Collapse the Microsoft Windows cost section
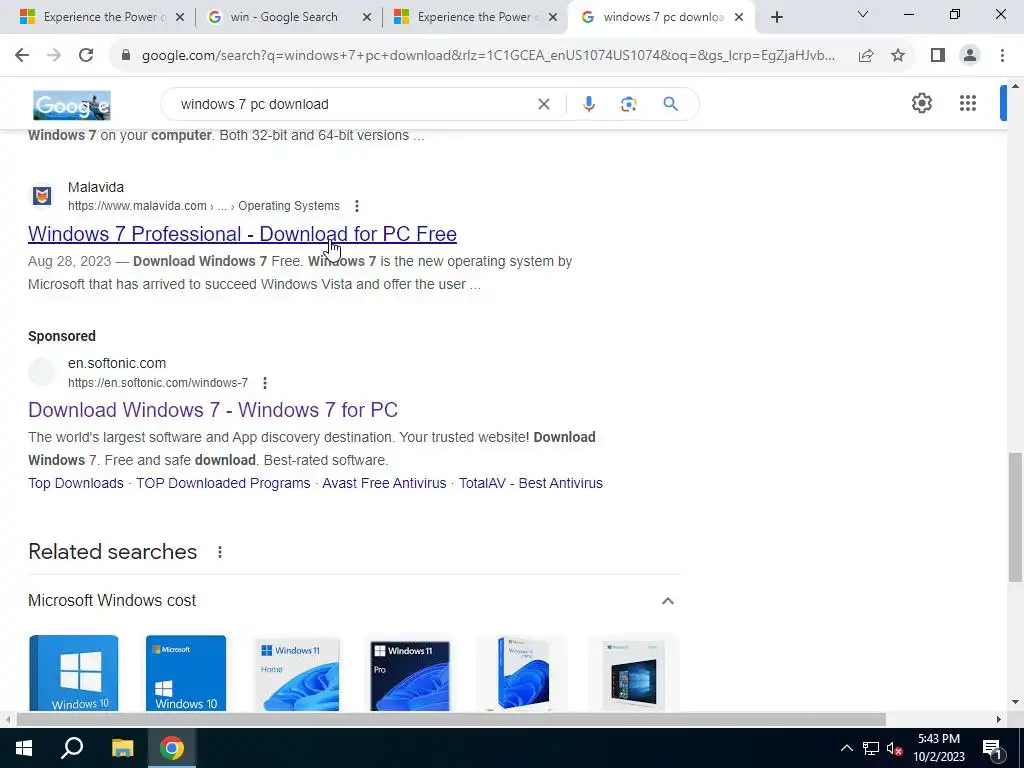This screenshot has height=768, width=1024. (667, 601)
